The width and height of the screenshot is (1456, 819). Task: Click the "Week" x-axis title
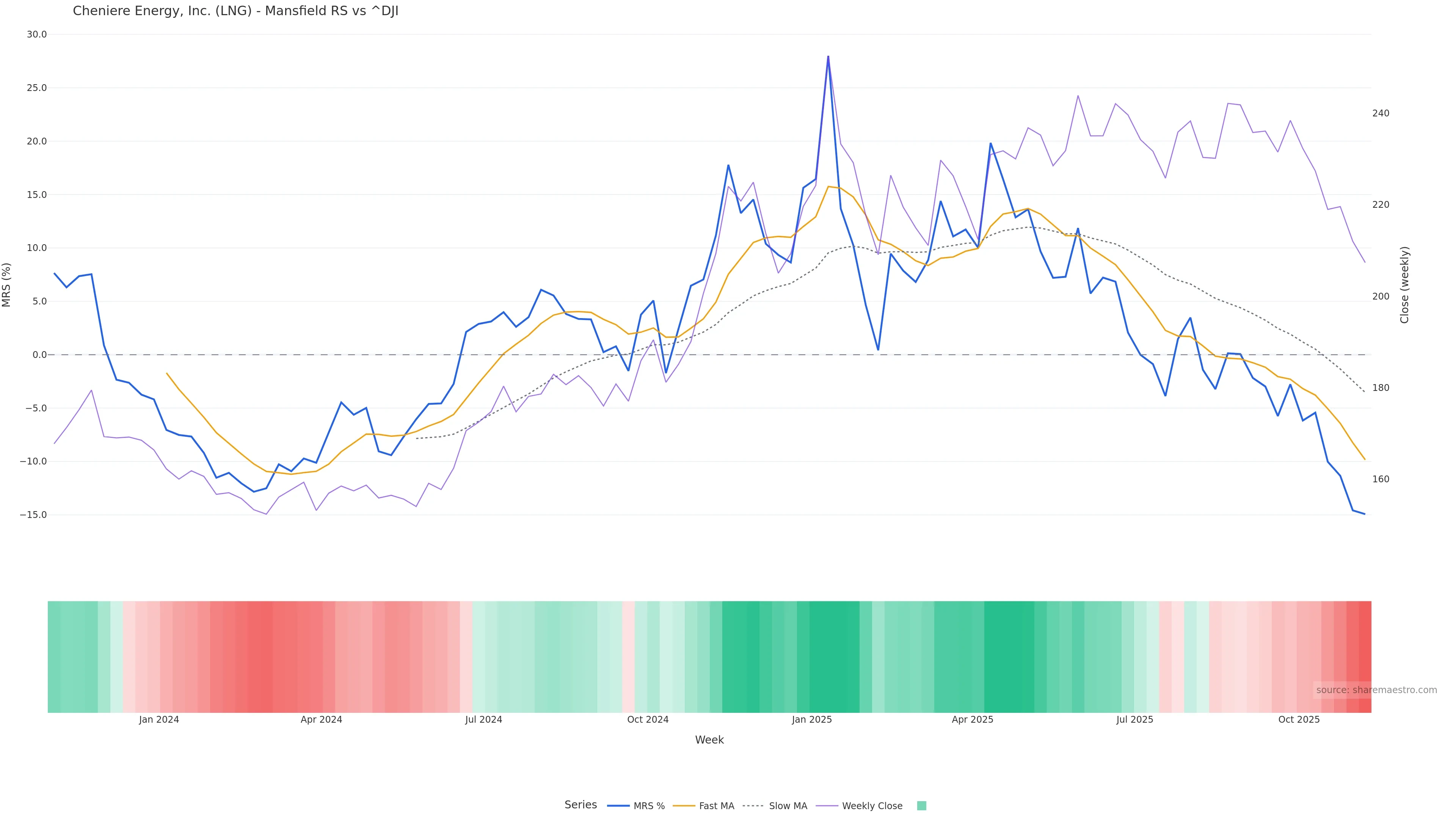pos(709,740)
